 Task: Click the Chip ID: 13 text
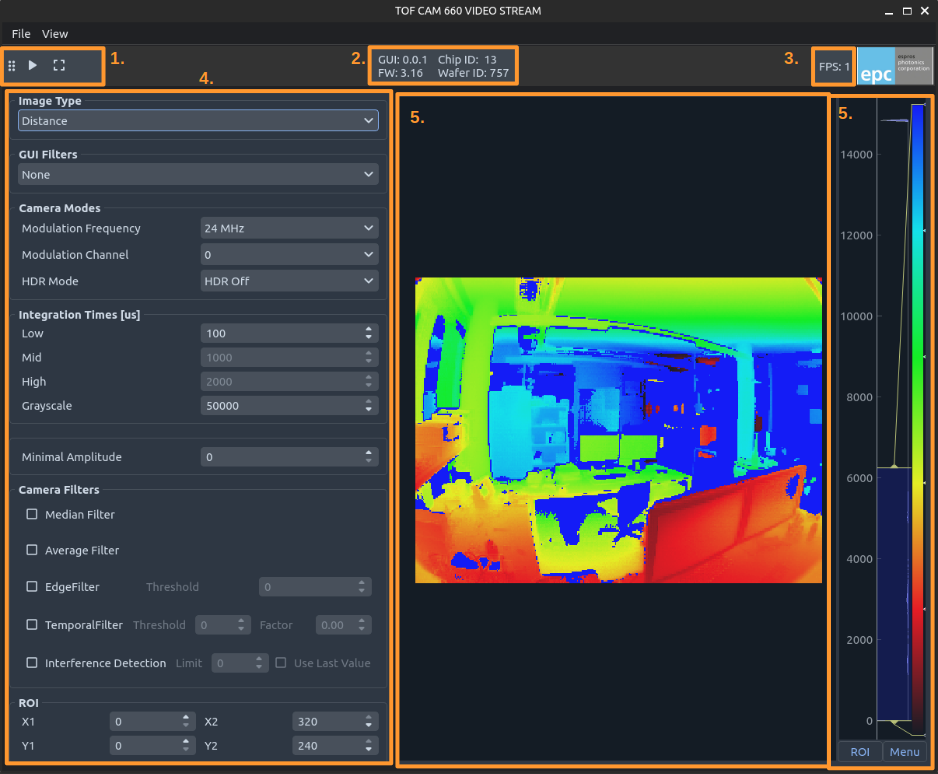click(x=467, y=59)
